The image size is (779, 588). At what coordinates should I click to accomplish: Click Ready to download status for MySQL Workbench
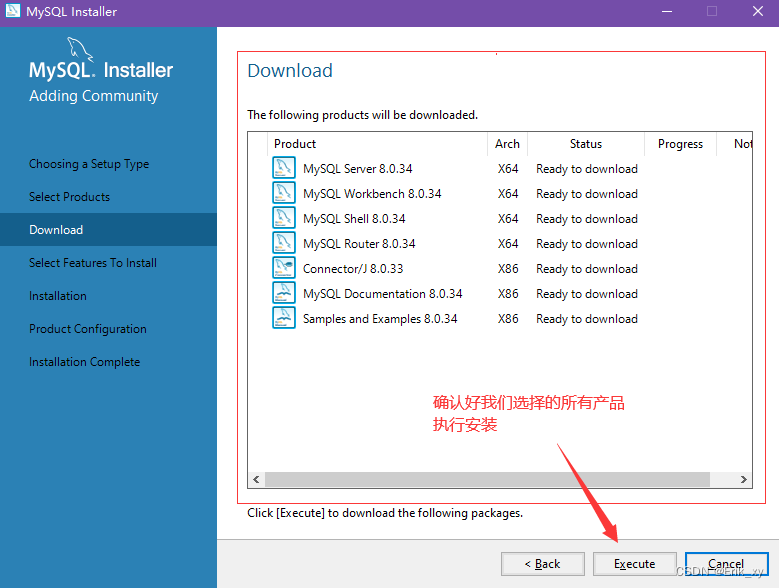point(587,194)
